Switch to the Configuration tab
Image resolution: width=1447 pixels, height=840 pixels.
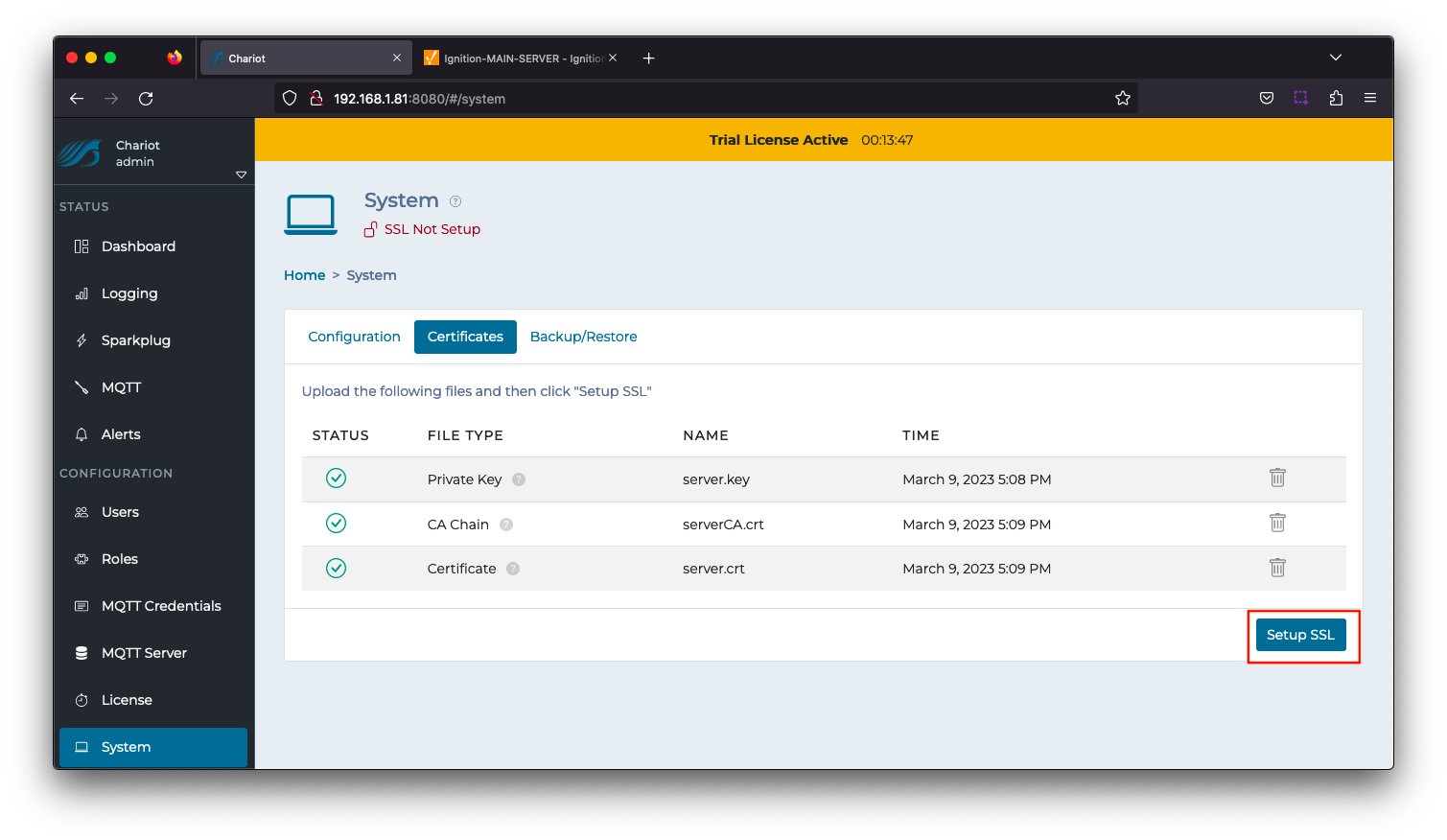point(354,337)
